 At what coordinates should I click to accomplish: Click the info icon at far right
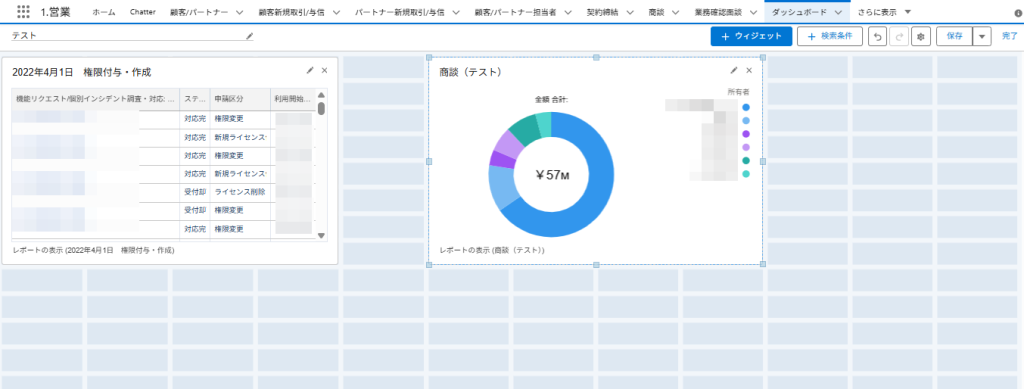click(1019, 13)
